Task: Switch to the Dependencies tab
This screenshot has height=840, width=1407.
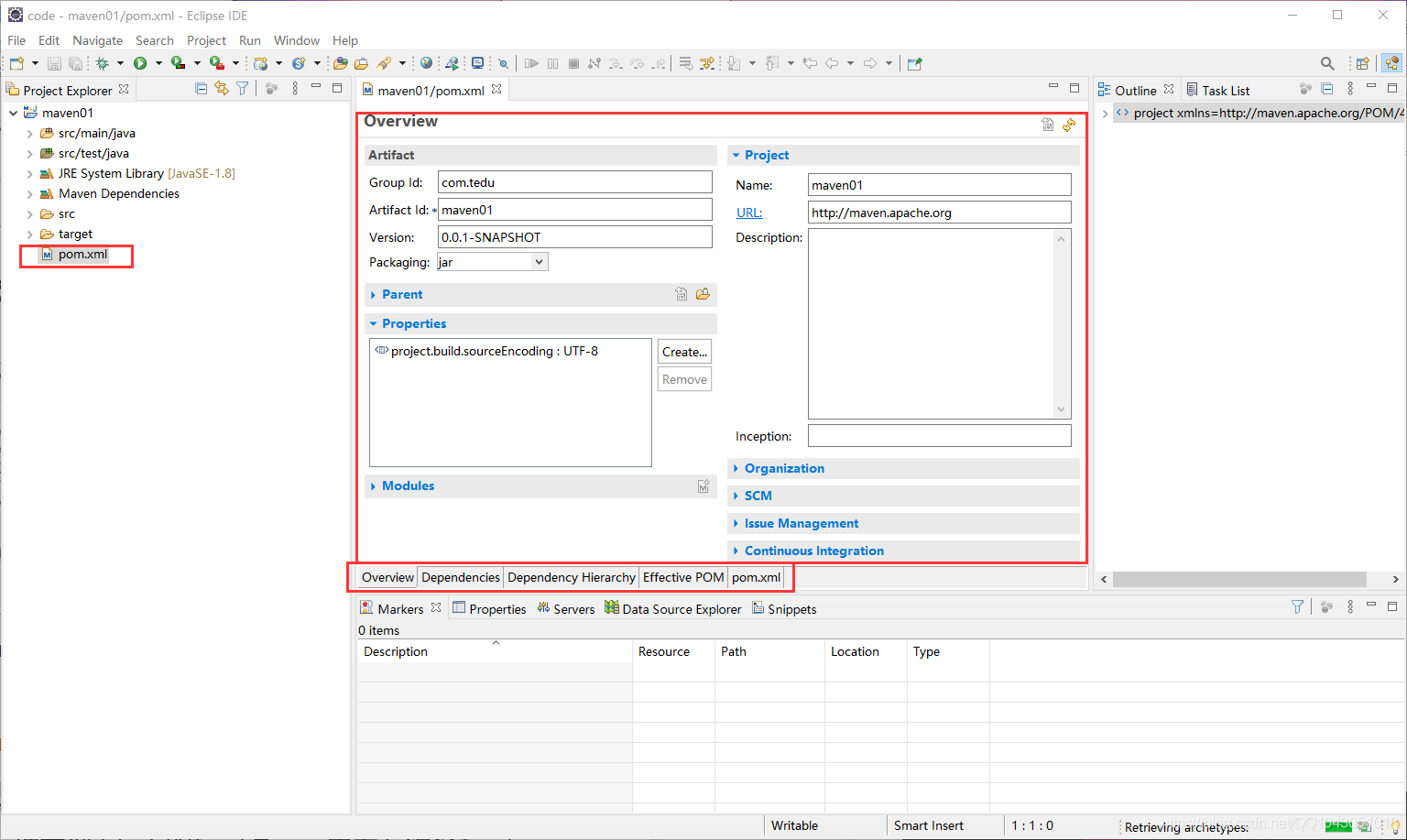Action: coord(461,577)
